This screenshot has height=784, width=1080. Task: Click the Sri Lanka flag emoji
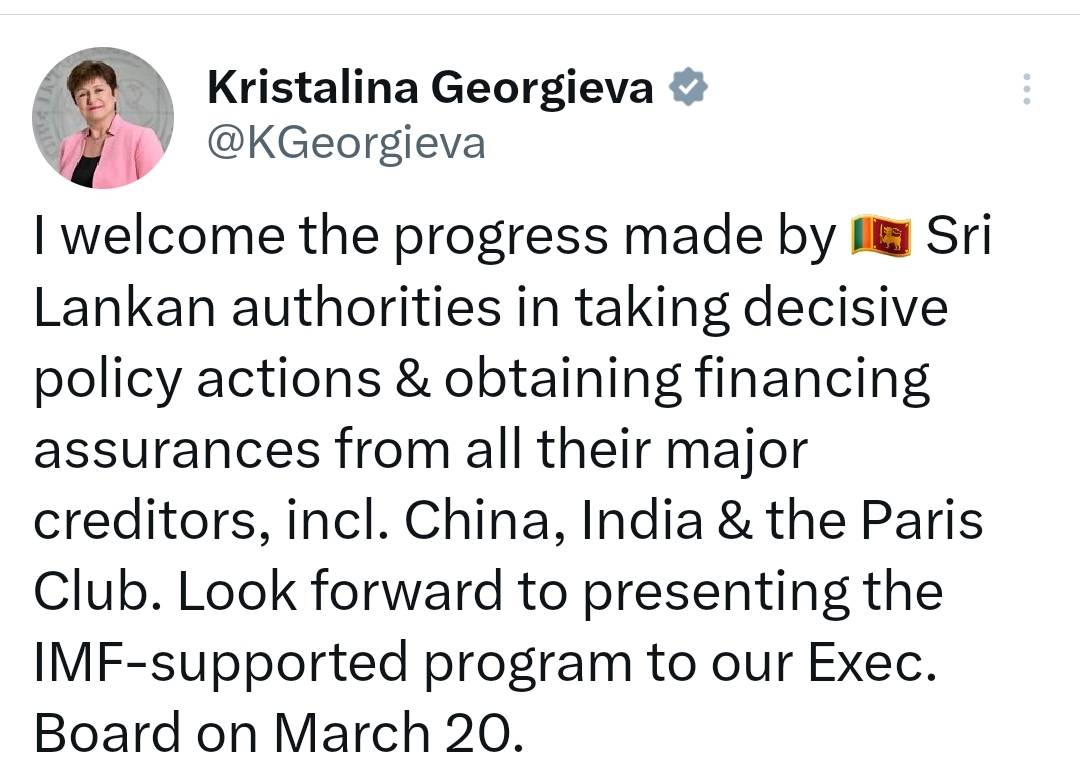(x=881, y=236)
